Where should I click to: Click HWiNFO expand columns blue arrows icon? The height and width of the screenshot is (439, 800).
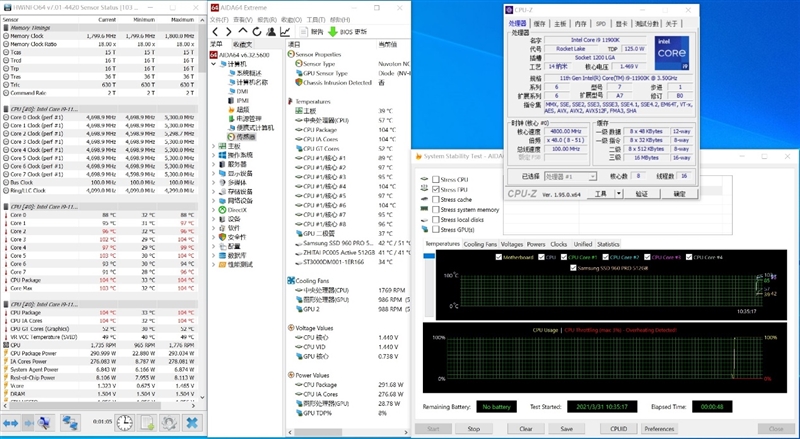(x=10, y=423)
